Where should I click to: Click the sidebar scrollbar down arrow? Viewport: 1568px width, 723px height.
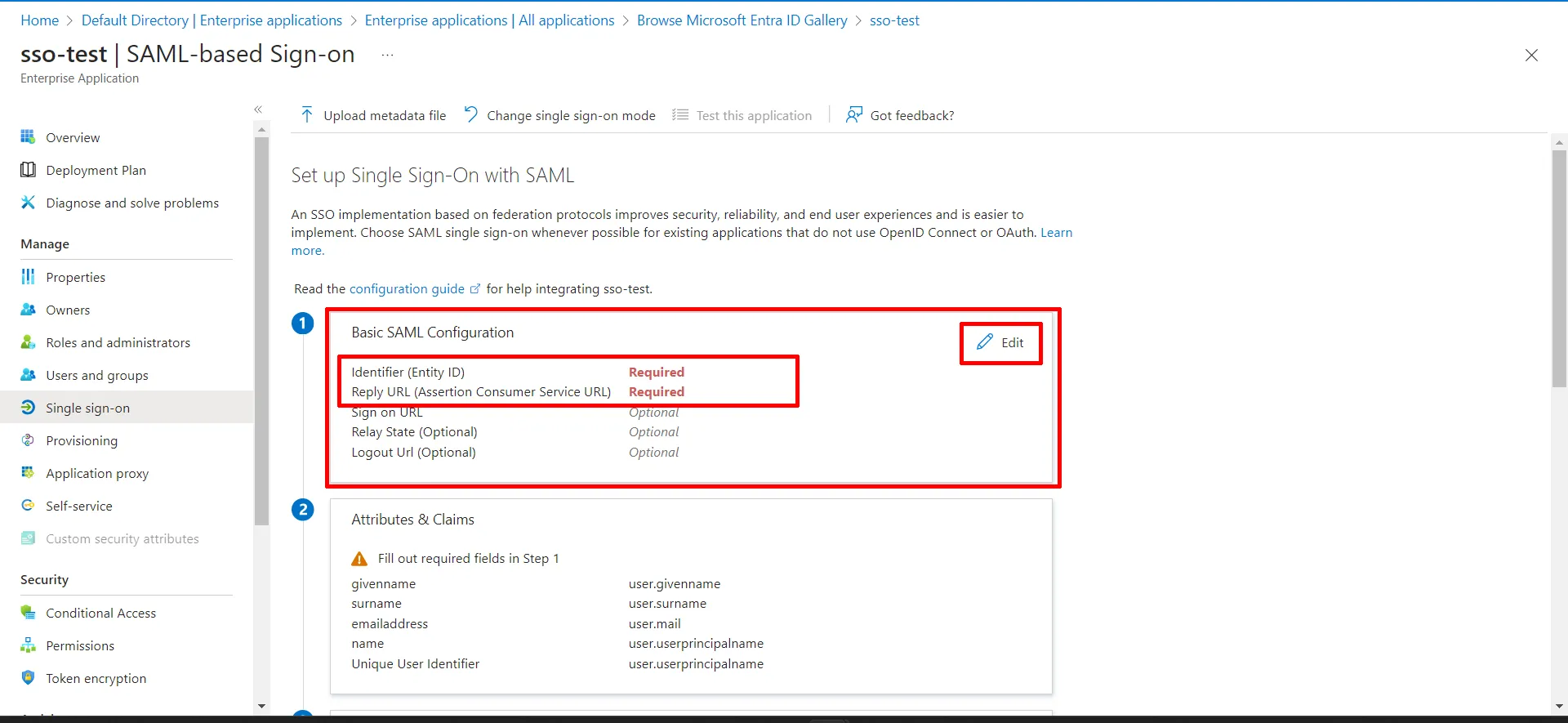tap(261, 706)
